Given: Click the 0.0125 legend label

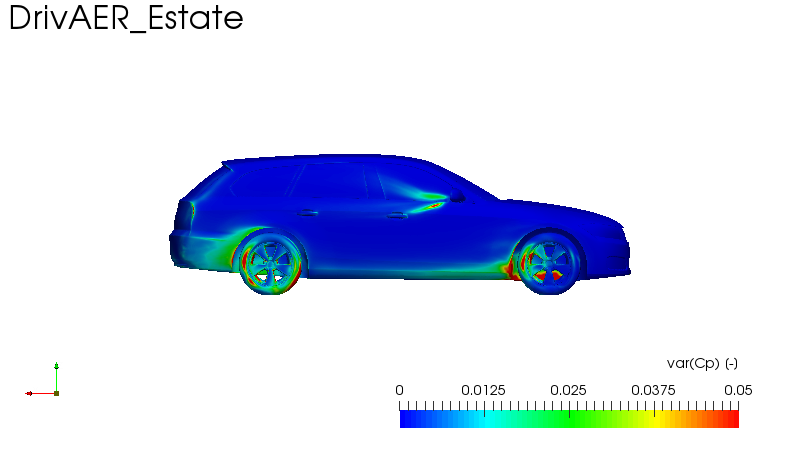Looking at the screenshot, I should [483, 390].
